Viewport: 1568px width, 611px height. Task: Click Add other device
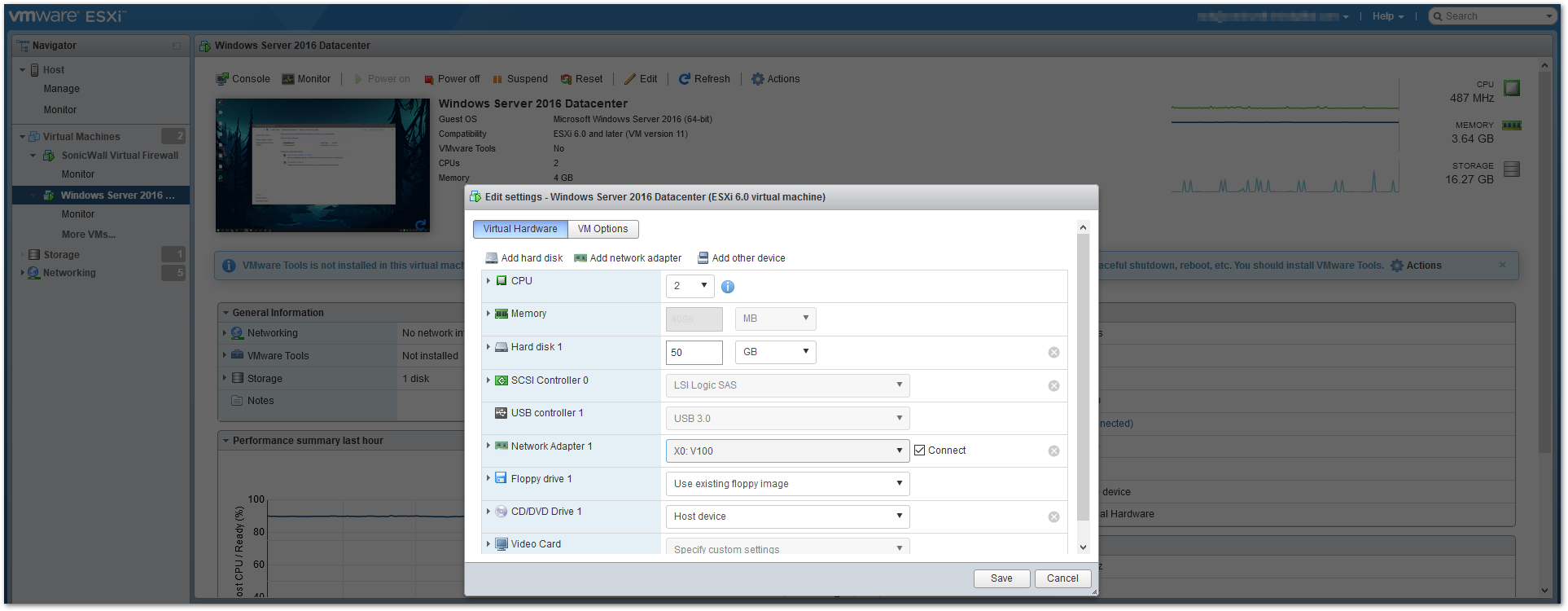741,258
